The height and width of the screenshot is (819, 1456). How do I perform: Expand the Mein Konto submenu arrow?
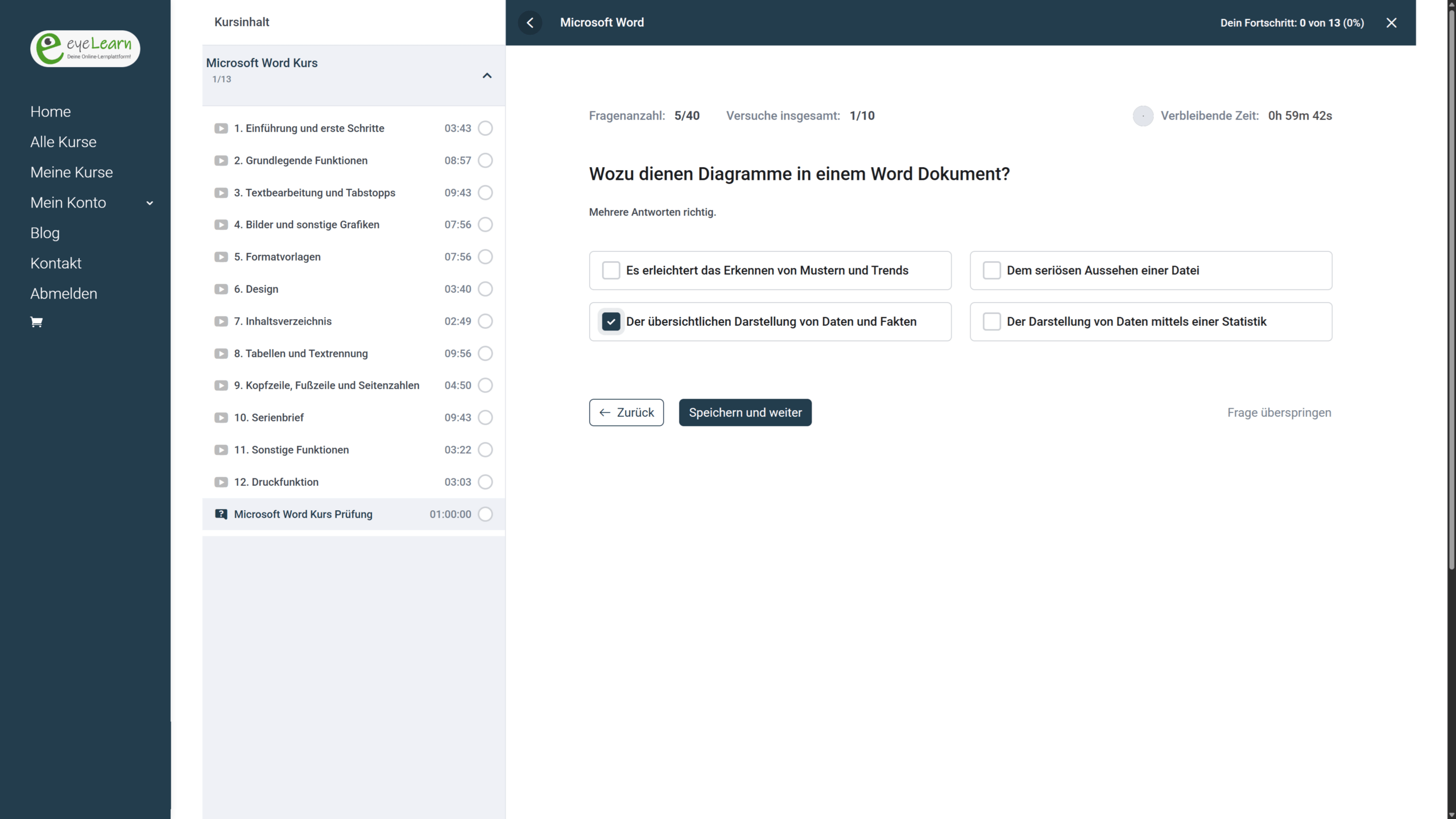click(150, 203)
